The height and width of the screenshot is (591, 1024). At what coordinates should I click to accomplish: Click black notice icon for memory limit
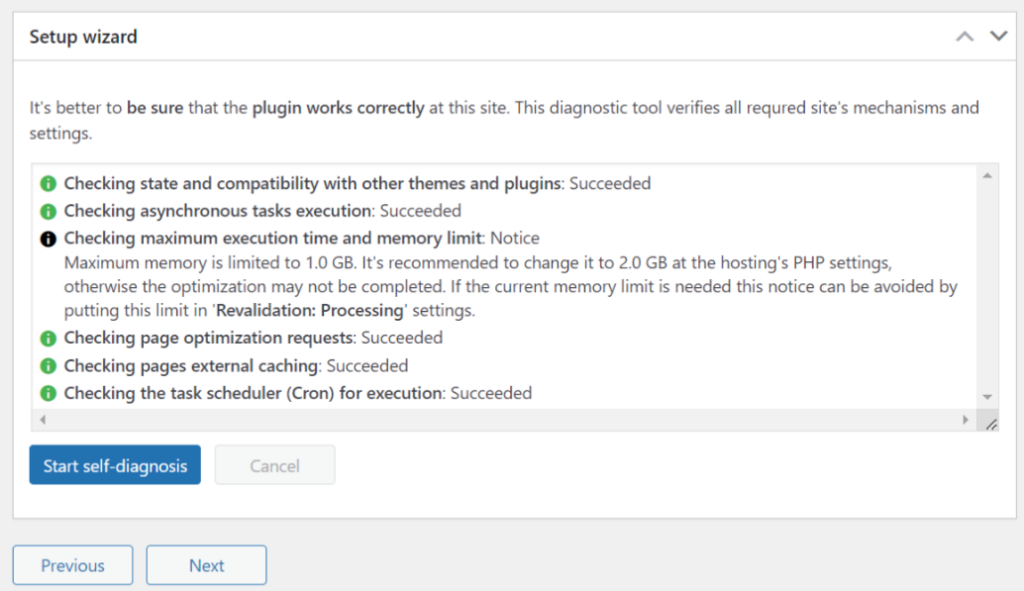point(48,239)
